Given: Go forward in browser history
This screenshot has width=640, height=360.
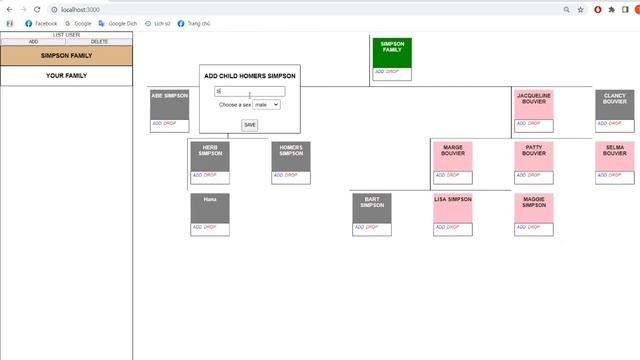Looking at the screenshot, I should (x=23, y=9).
